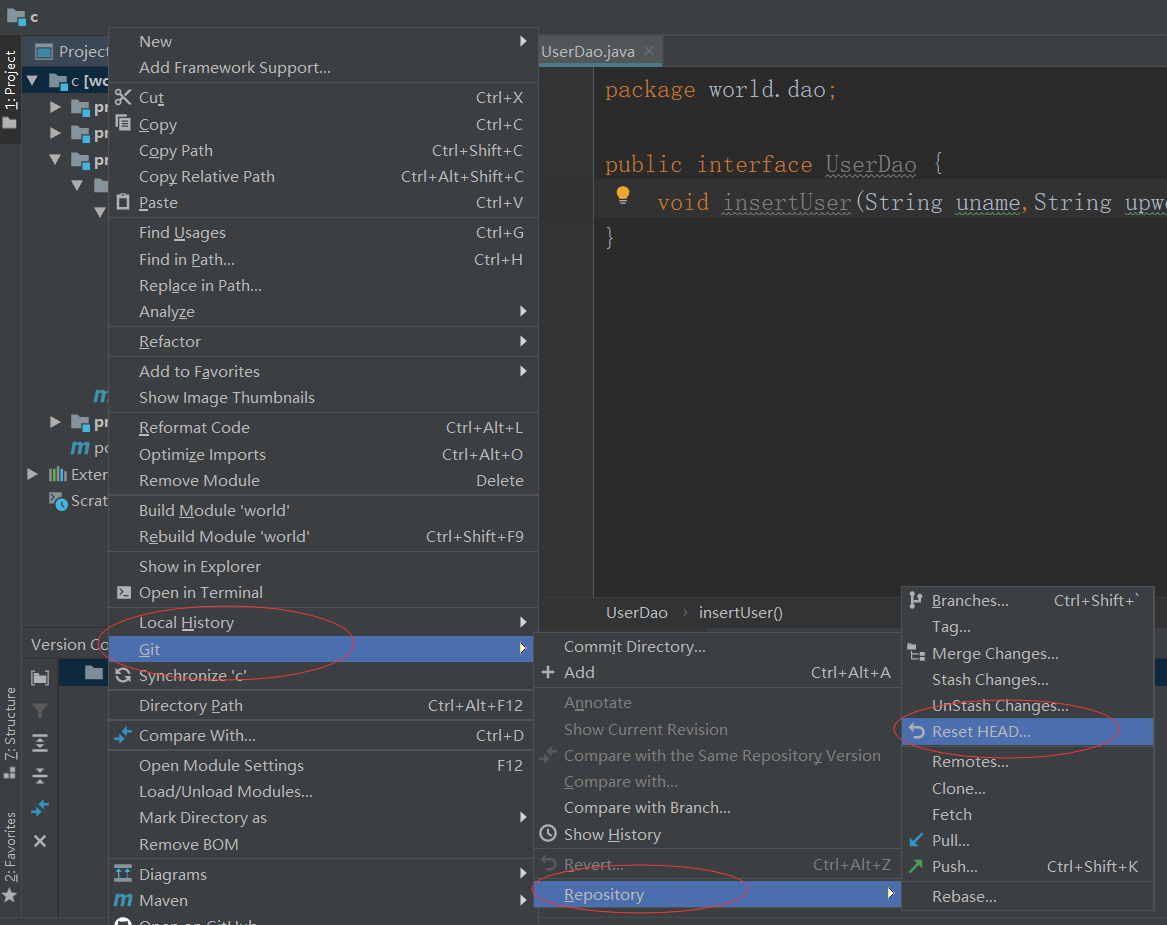Choose Rebase in Repository menu

(x=1027, y=897)
